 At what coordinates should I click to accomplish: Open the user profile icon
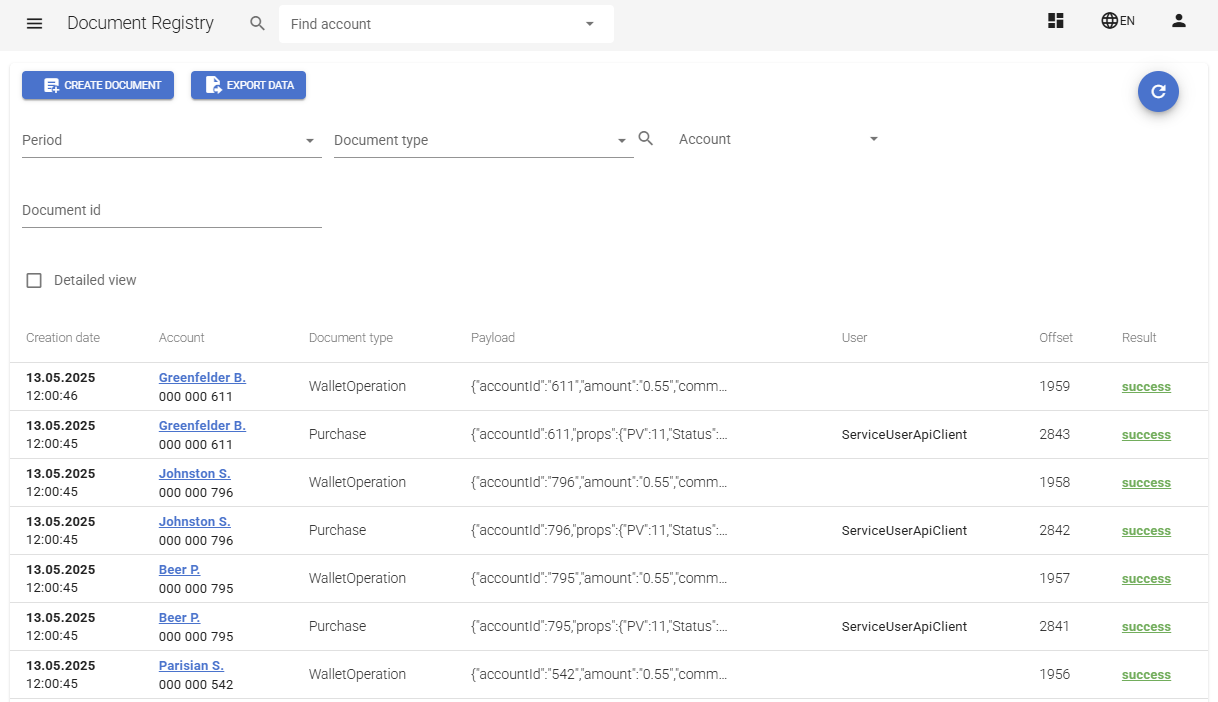1178,21
